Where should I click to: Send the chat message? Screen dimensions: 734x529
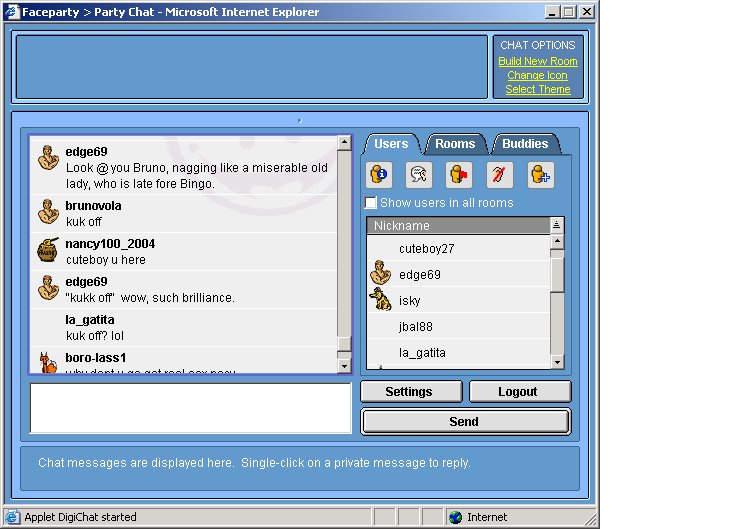tap(465, 421)
